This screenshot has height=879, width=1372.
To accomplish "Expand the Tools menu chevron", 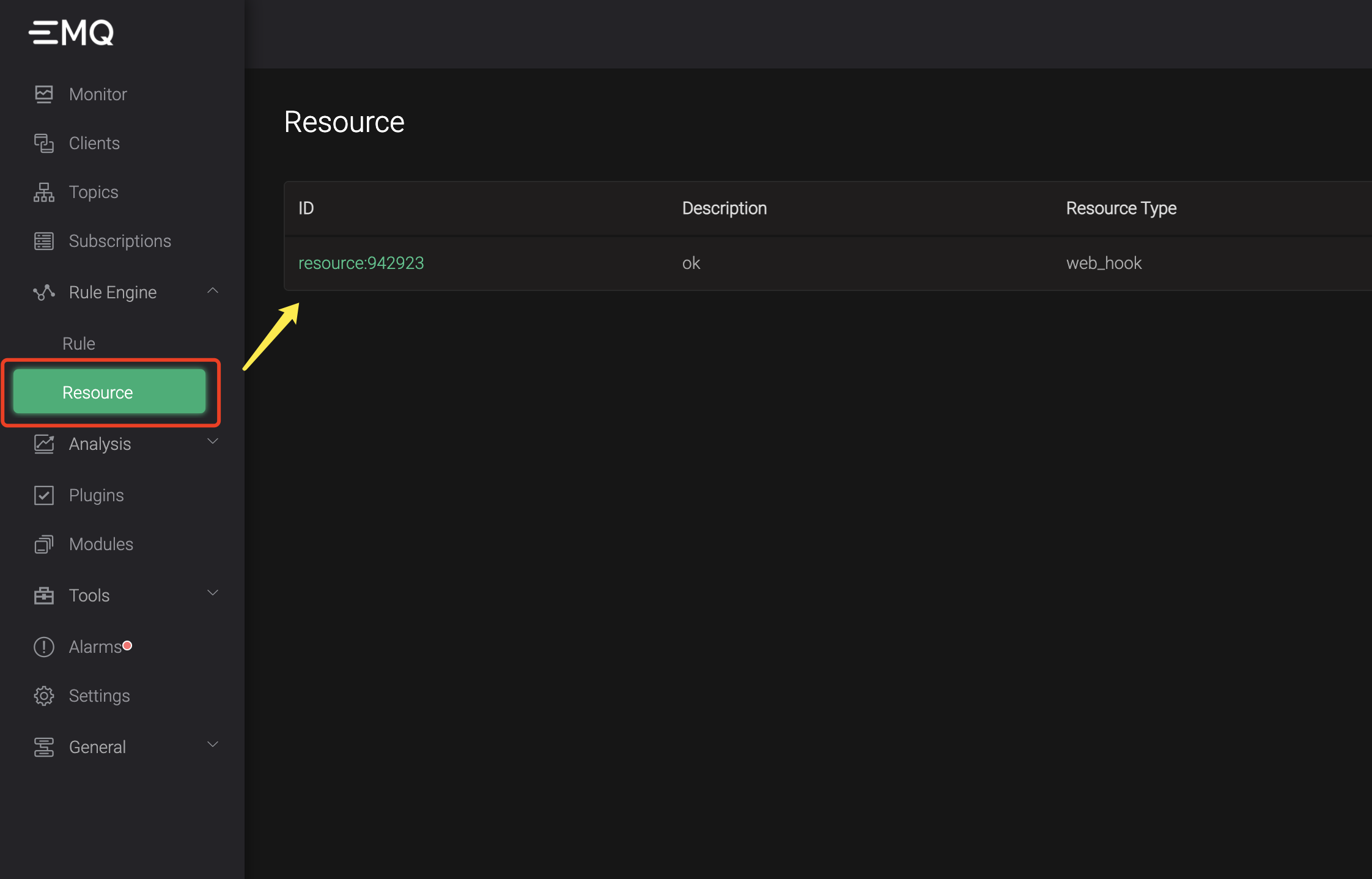I will point(213,593).
